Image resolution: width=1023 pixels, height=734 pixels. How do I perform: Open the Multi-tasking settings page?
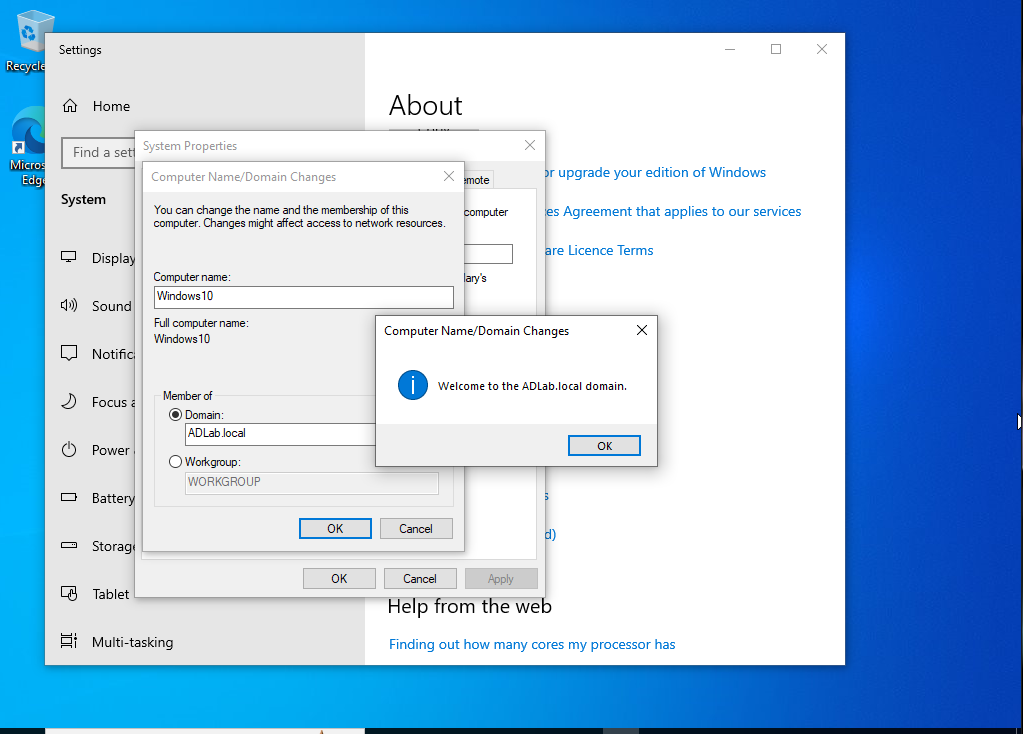132,642
